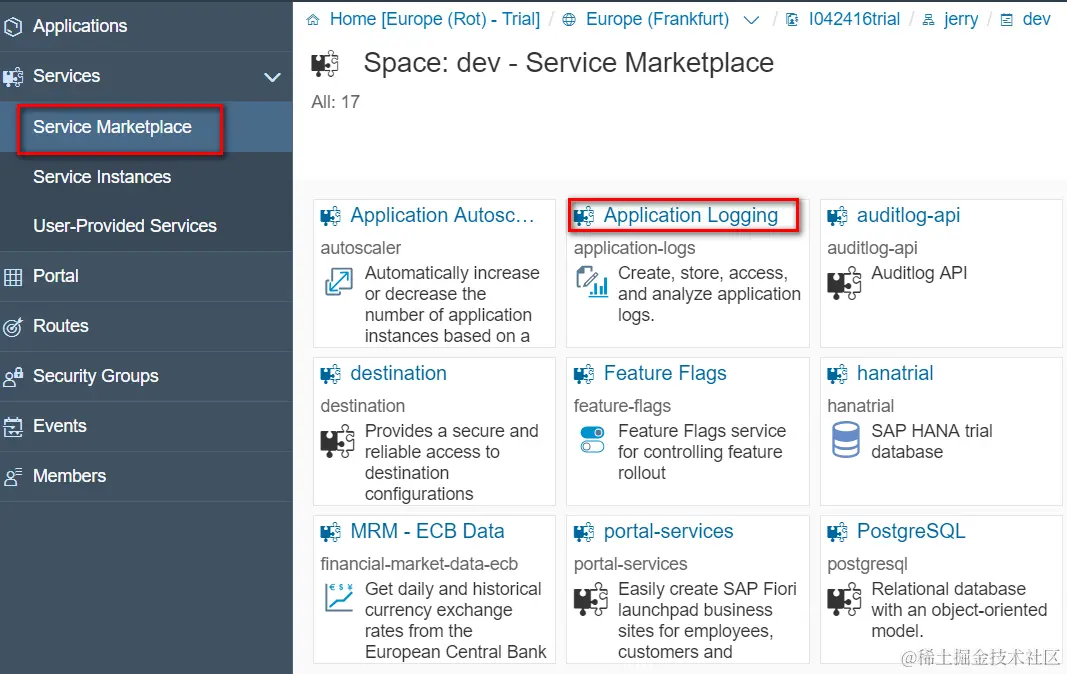The width and height of the screenshot is (1067, 674).
Task: Click 'Space: dev - Service Marketplace' heading
Action: 569,63
